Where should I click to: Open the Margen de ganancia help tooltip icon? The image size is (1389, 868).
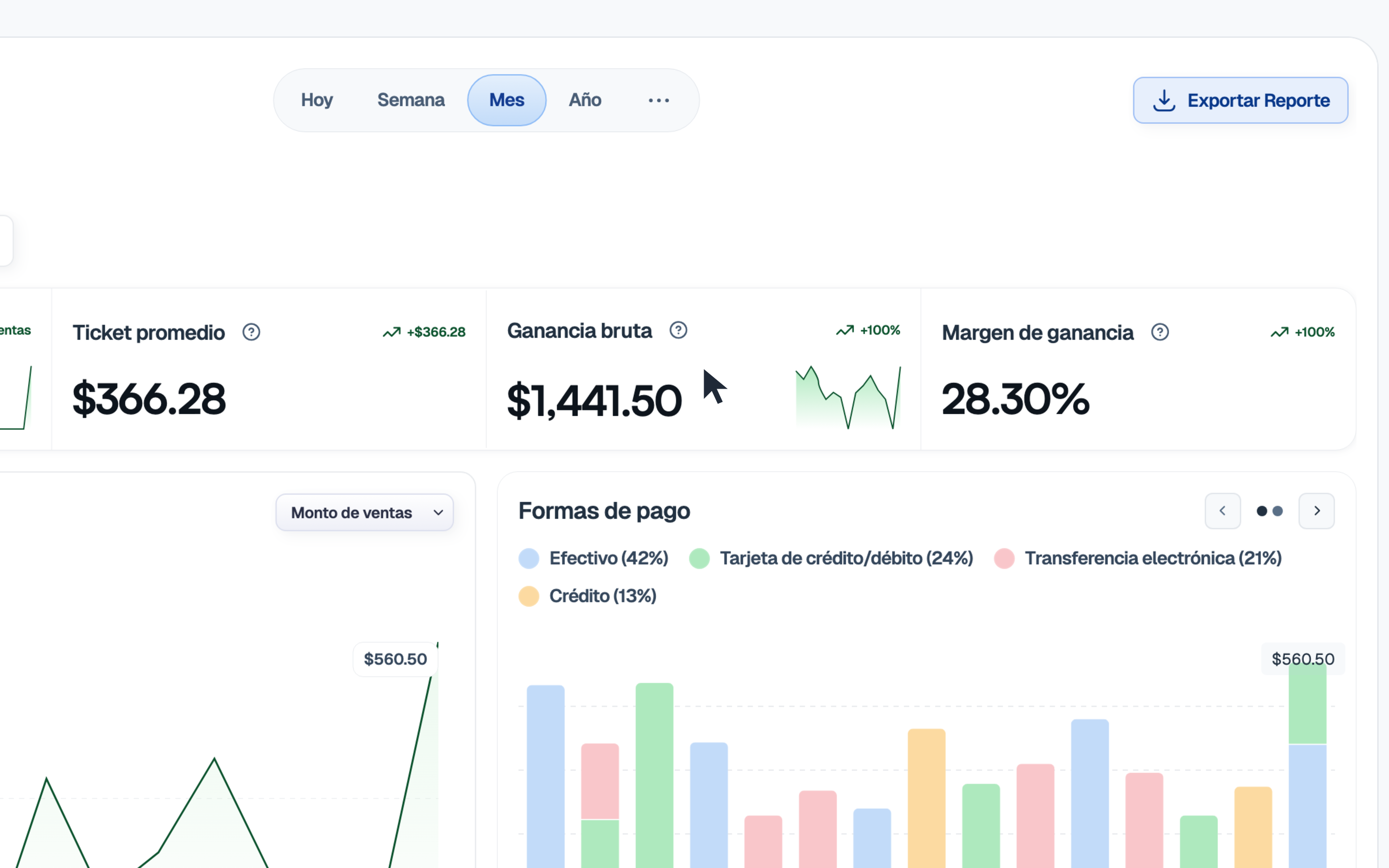point(1159,332)
